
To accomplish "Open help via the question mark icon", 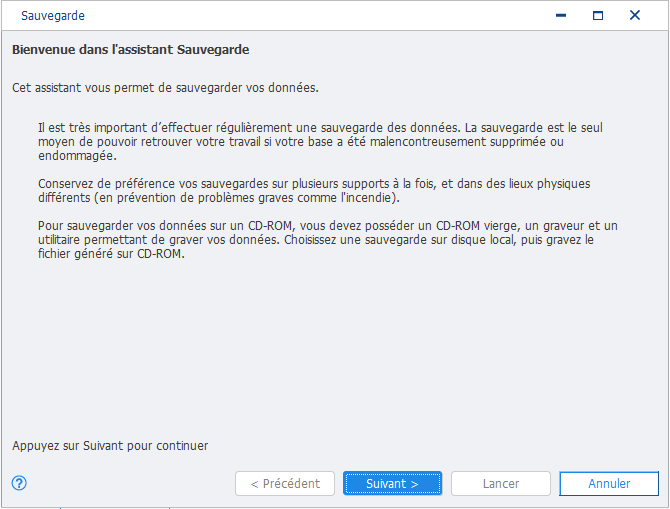I will [19, 483].
